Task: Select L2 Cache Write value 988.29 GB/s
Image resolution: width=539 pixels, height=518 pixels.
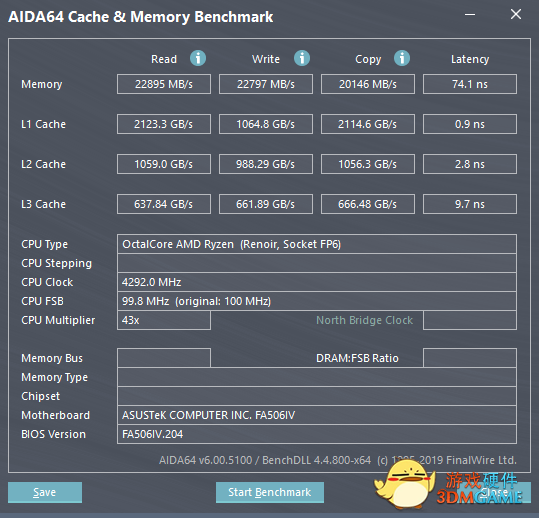Action: coord(266,164)
